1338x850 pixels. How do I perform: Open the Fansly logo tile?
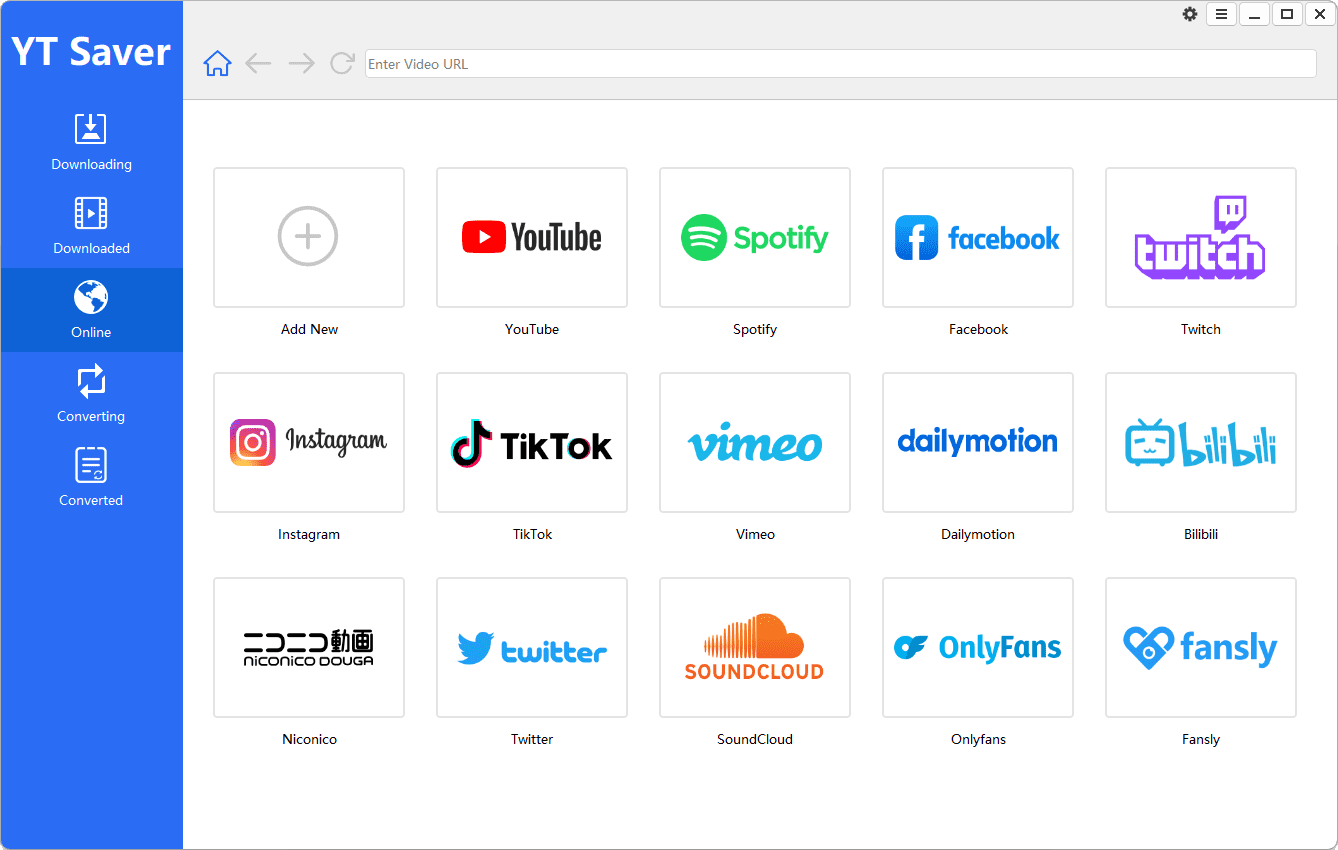coord(1201,648)
